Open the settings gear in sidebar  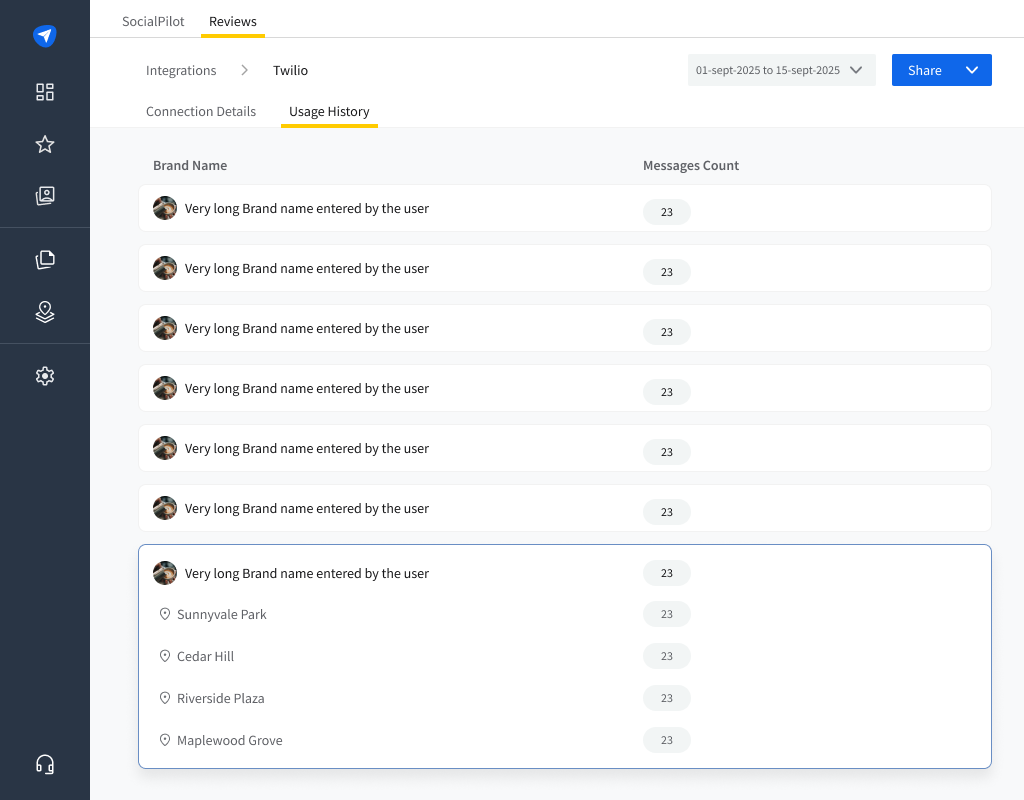click(x=44, y=376)
